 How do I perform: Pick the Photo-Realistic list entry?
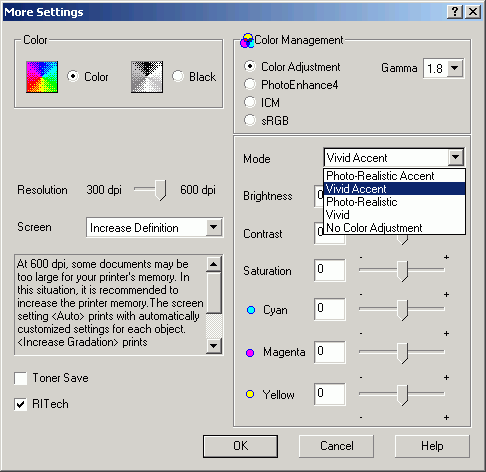(394, 202)
